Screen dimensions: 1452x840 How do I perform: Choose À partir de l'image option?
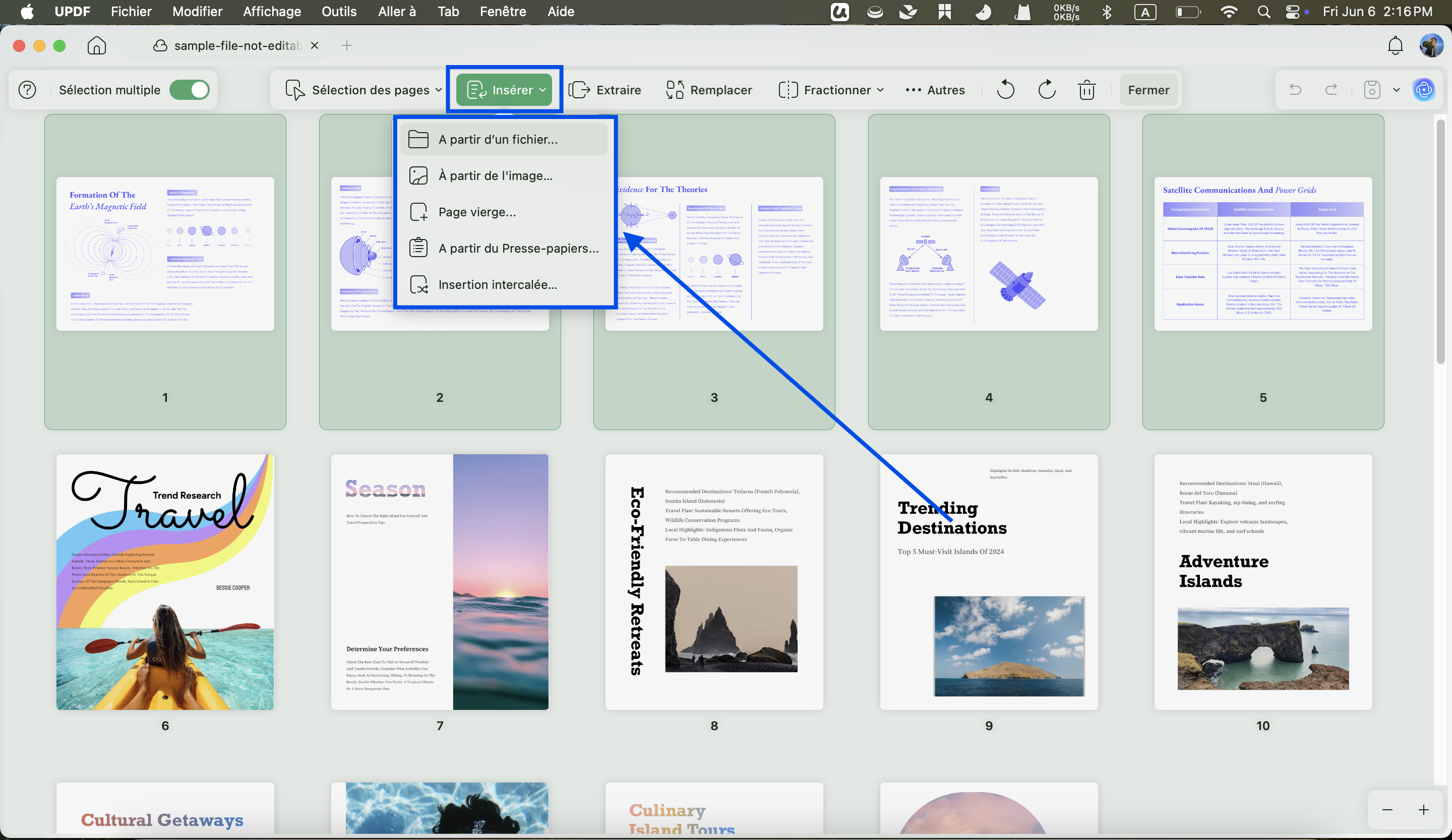pos(504,176)
